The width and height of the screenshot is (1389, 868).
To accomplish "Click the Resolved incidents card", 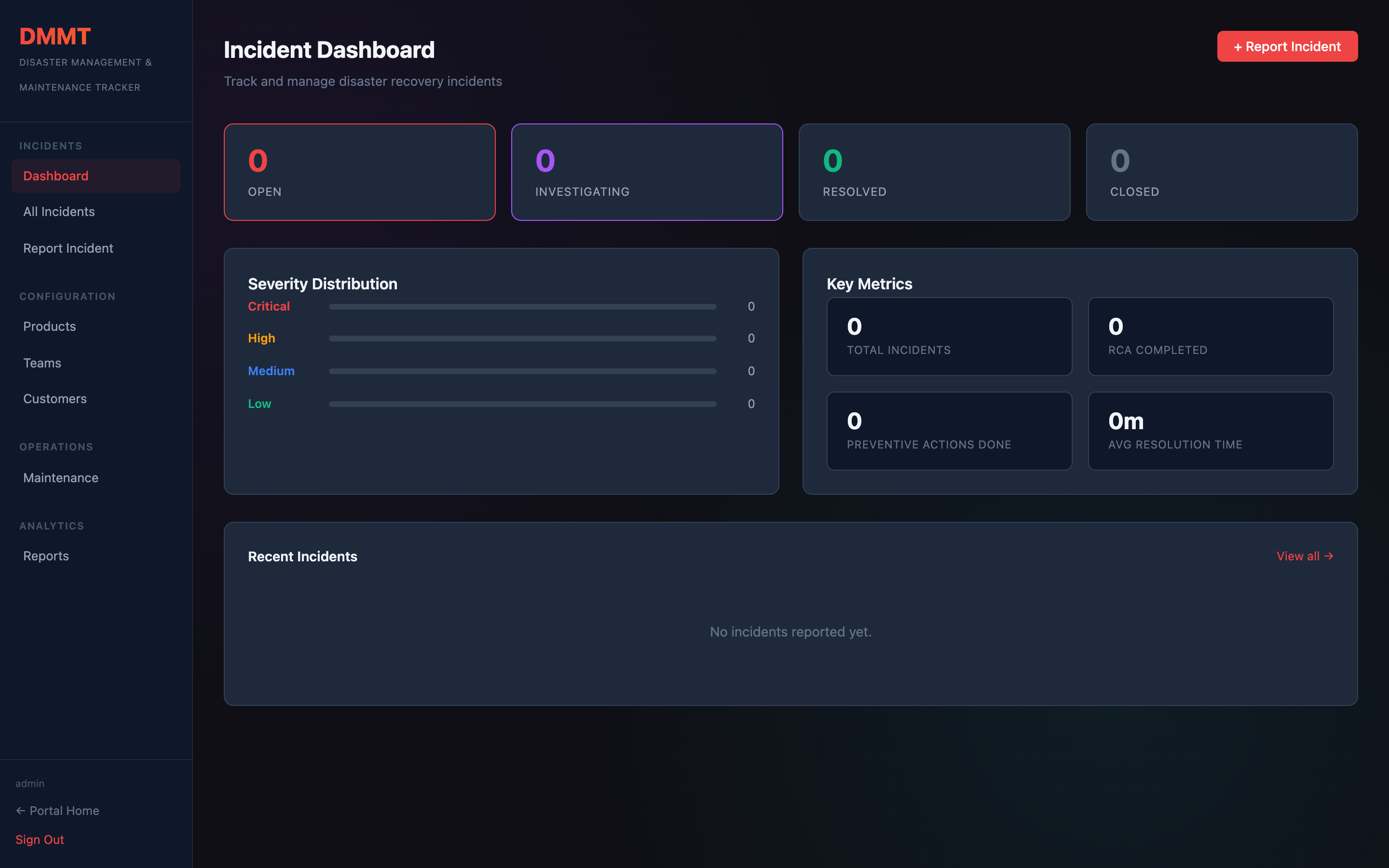I will tap(934, 172).
